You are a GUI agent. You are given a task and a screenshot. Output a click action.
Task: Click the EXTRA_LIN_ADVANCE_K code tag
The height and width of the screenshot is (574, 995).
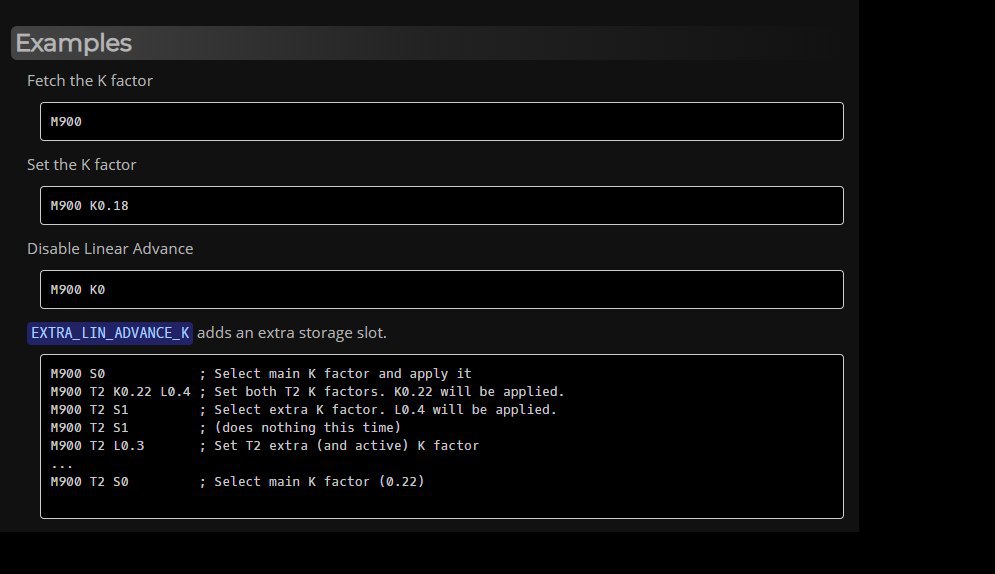click(x=110, y=333)
